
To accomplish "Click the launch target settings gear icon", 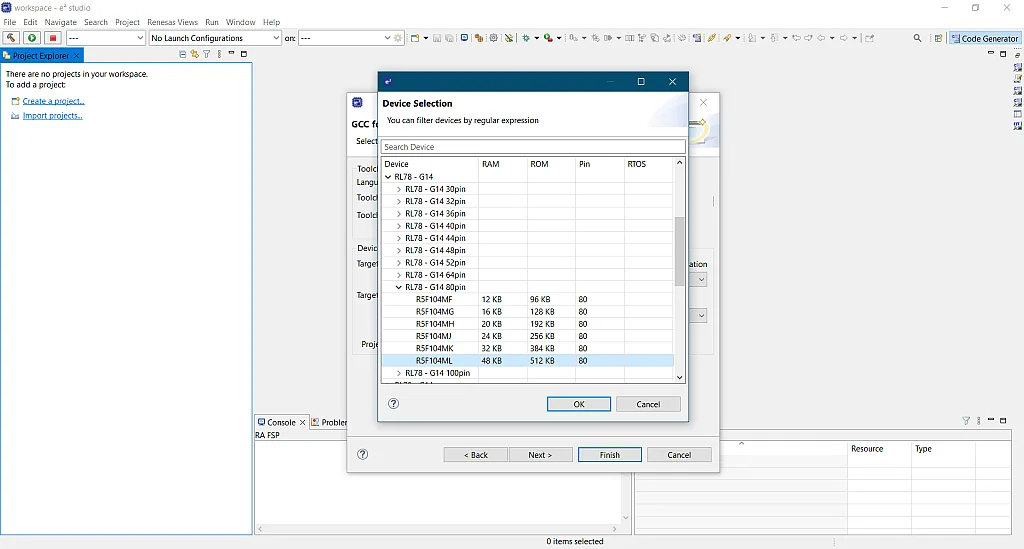I will tap(398, 38).
